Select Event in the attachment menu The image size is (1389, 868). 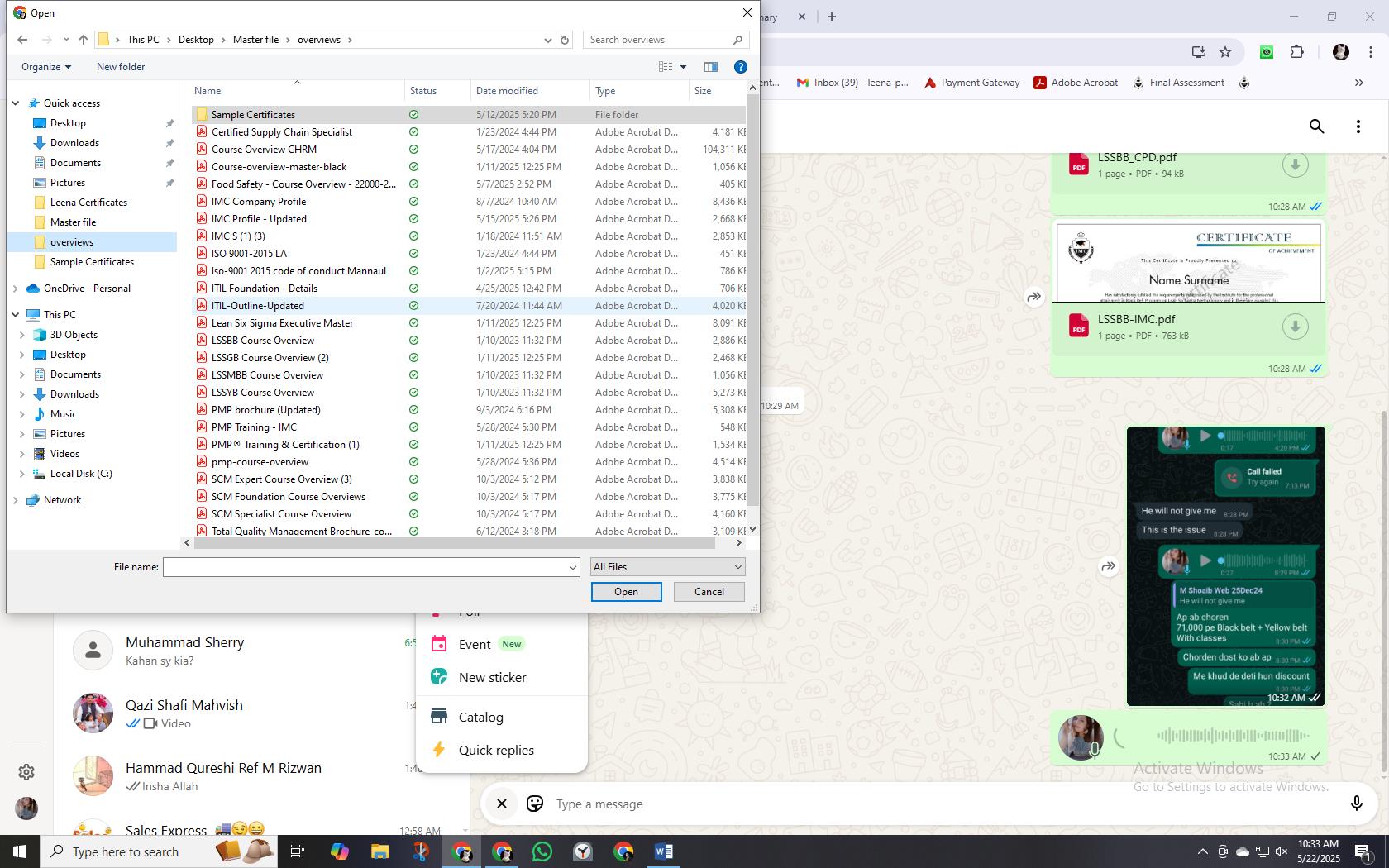pos(502,644)
